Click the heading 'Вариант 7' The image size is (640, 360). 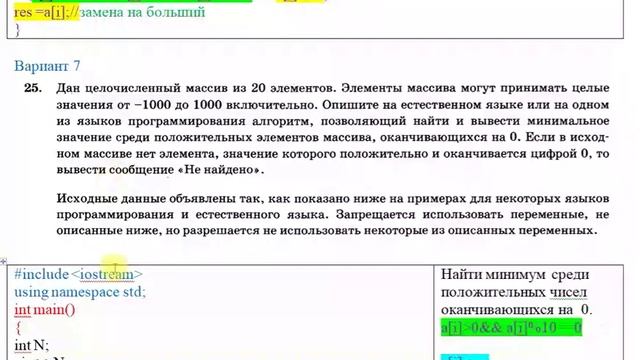point(47,66)
